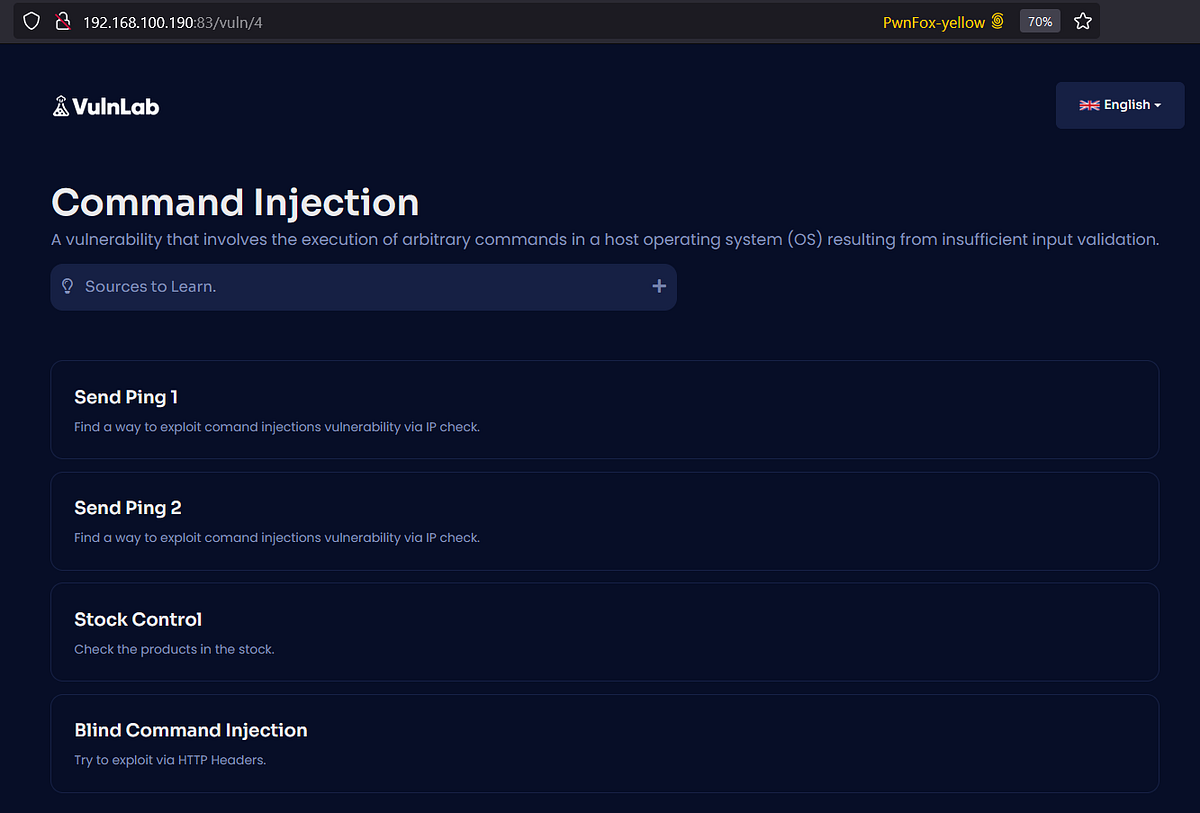Open the Stock Control challenge
The width and height of the screenshot is (1200, 813).
pos(604,632)
